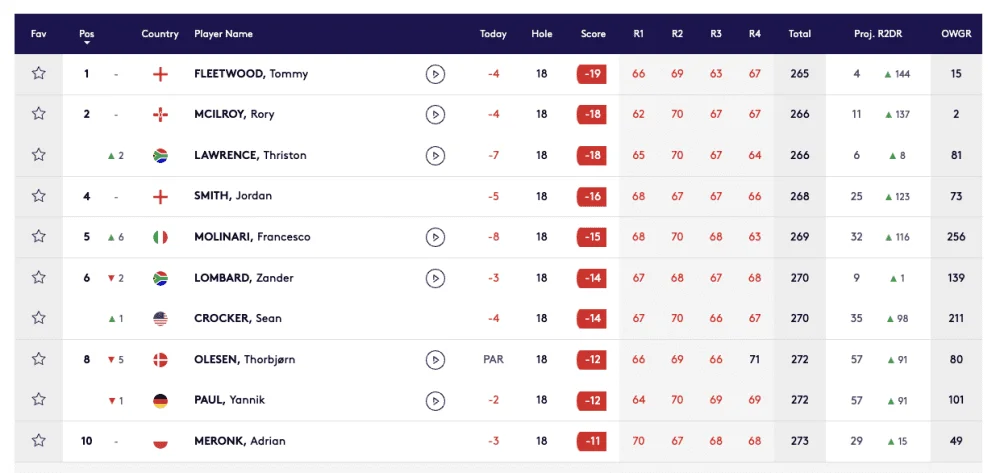
Task: Mark Adrian Meronk as favorite
Action: click(39, 440)
